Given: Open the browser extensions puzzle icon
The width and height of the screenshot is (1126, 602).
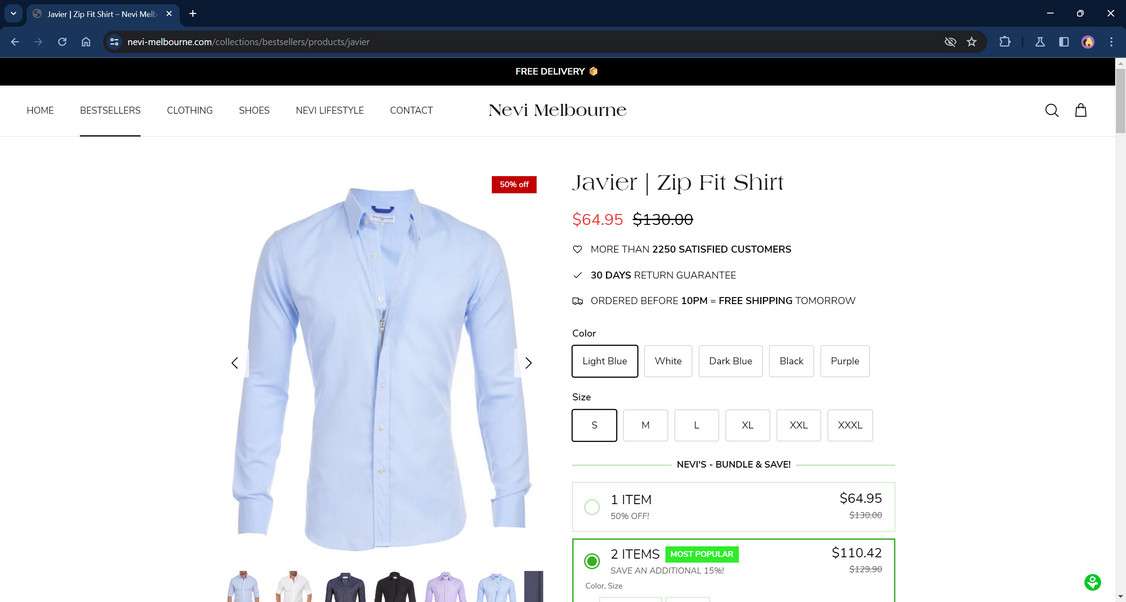Looking at the screenshot, I should coord(1004,42).
